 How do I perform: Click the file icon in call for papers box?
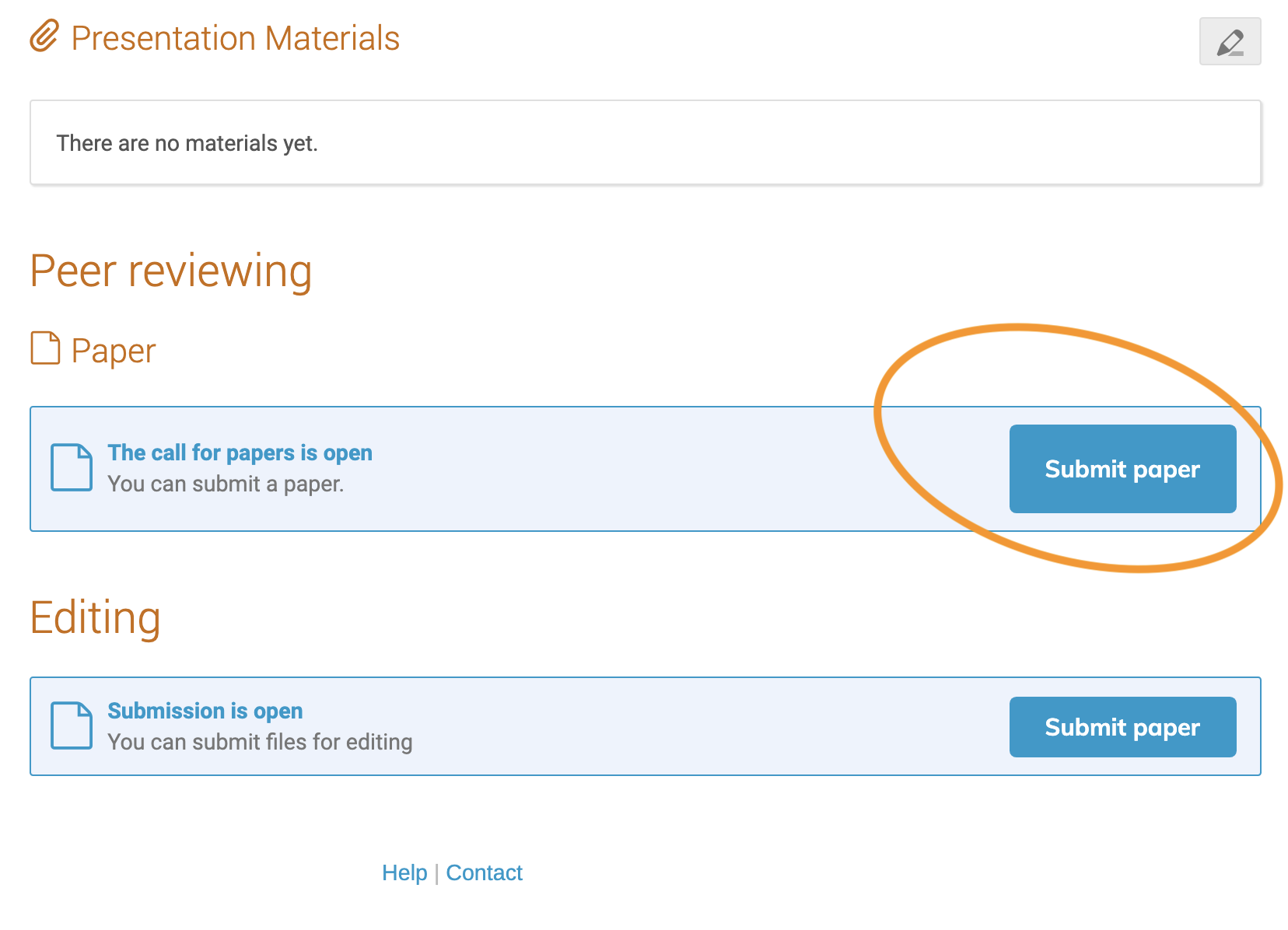72,467
